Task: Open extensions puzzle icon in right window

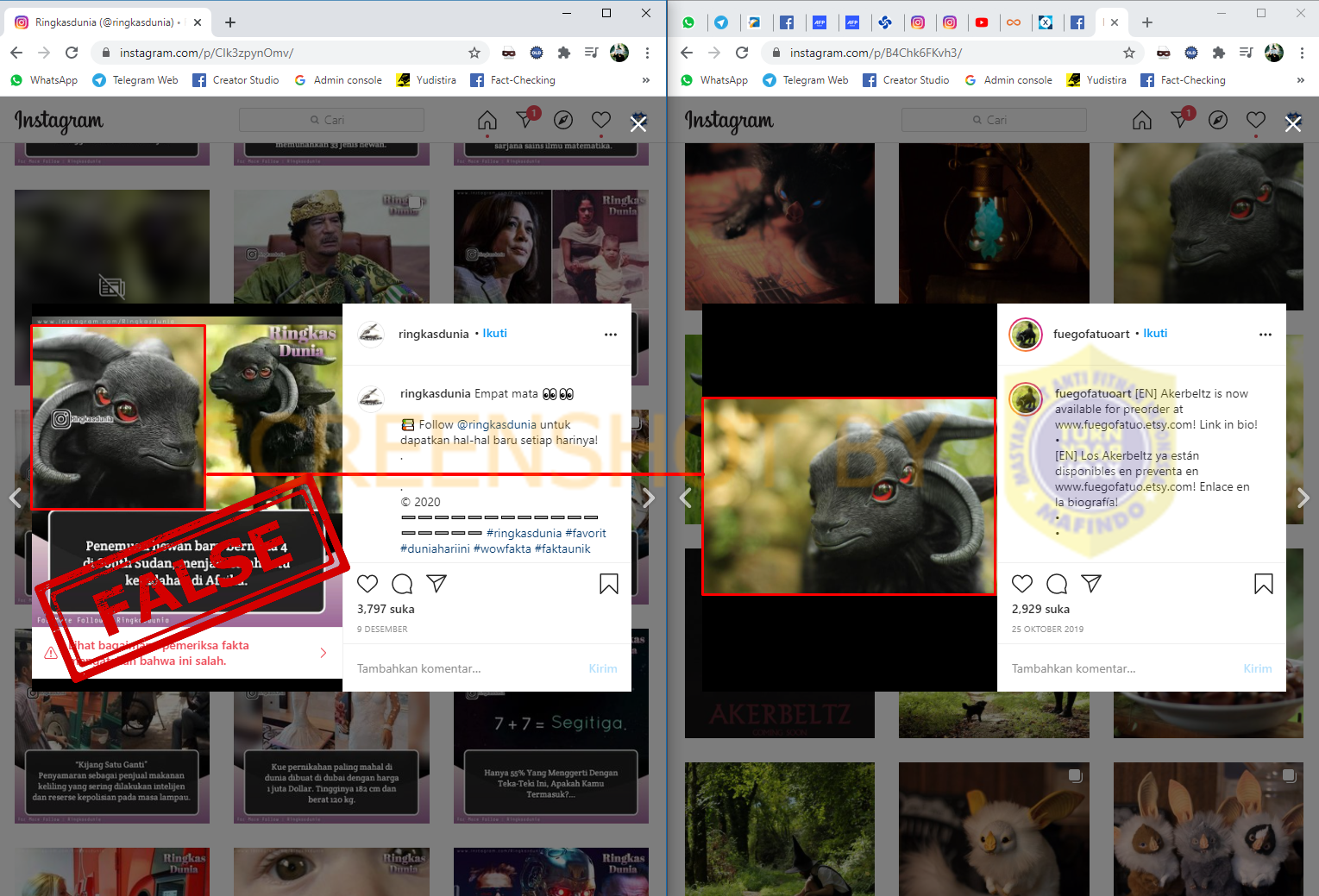Action: pyautogui.click(x=1219, y=53)
